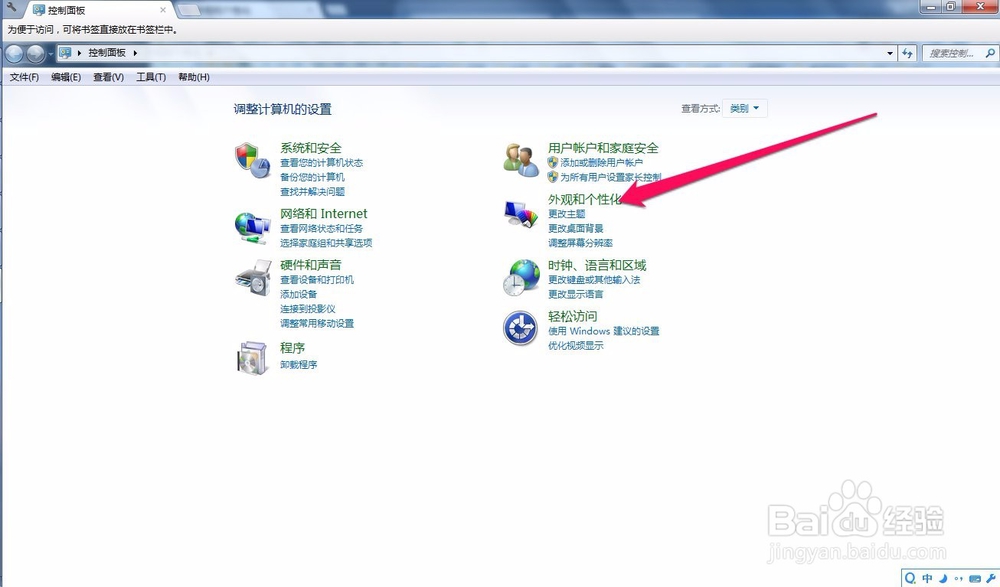The image size is (1000, 587).
Task: Open the 类别 view-by dropdown
Action: 745,108
